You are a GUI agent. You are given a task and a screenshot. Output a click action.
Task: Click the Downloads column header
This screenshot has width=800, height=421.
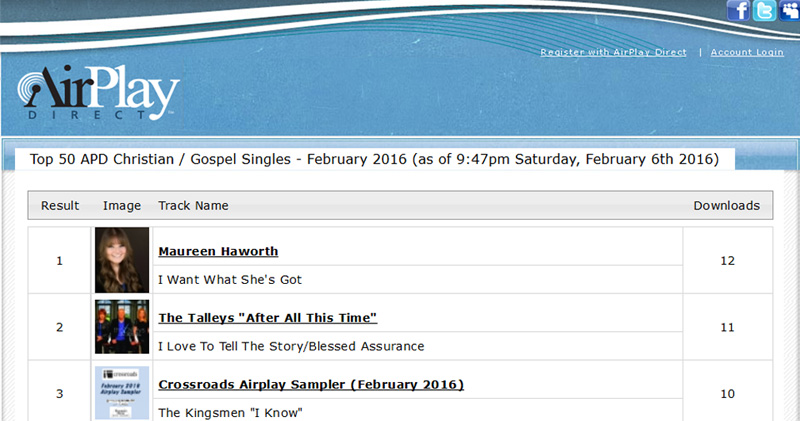tap(727, 206)
